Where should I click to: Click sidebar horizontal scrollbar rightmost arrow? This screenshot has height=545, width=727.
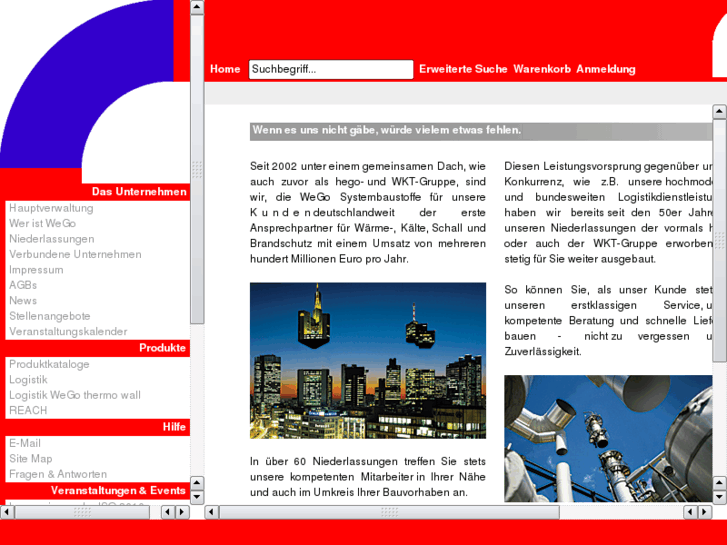click(182, 512)
